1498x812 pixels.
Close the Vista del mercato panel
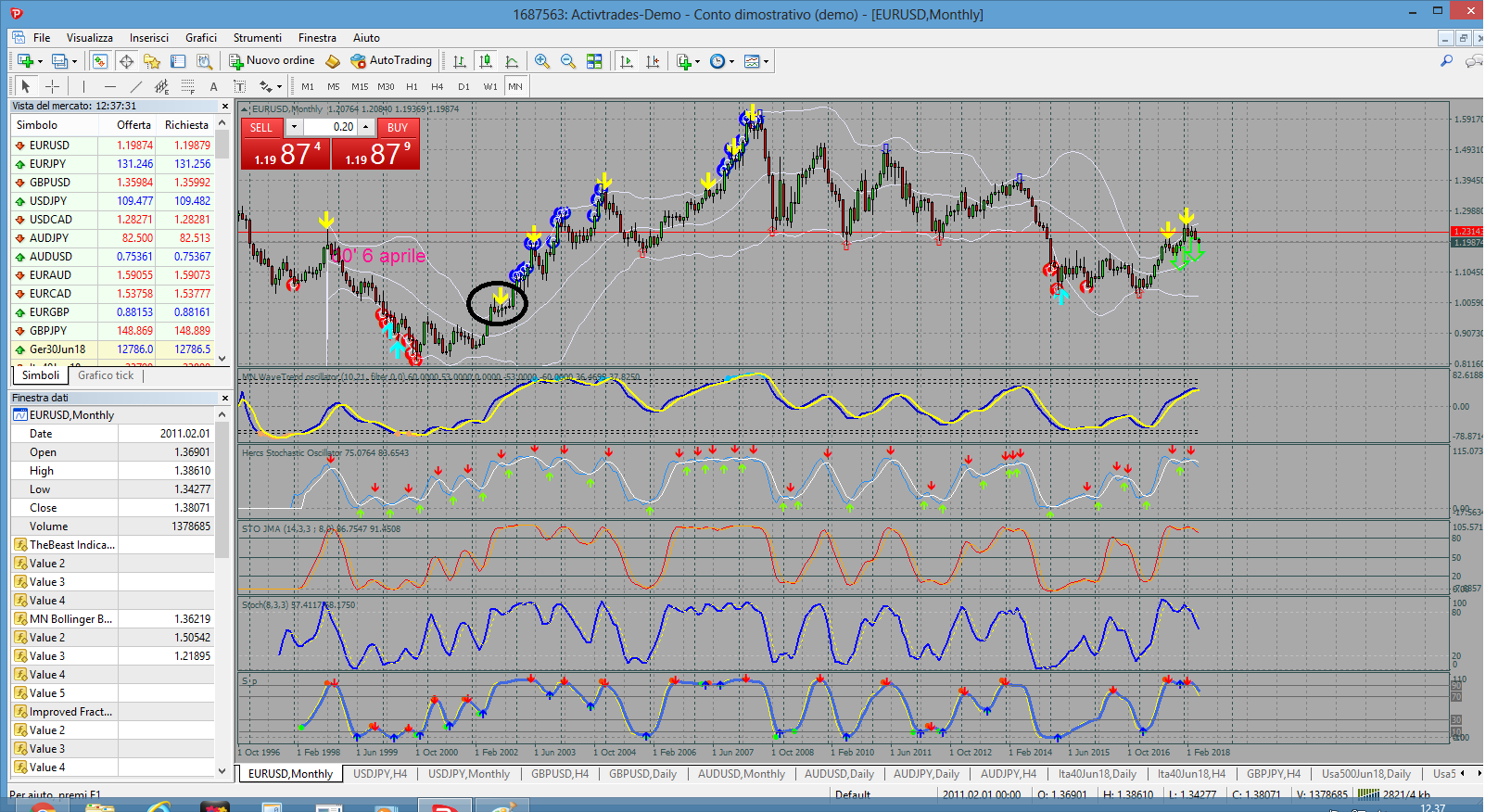click(224, 106)
